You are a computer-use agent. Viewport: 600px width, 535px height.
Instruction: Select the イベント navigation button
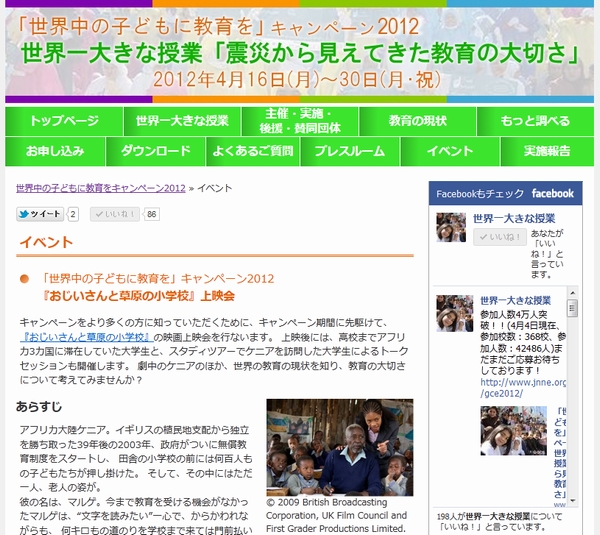(450, 152)
